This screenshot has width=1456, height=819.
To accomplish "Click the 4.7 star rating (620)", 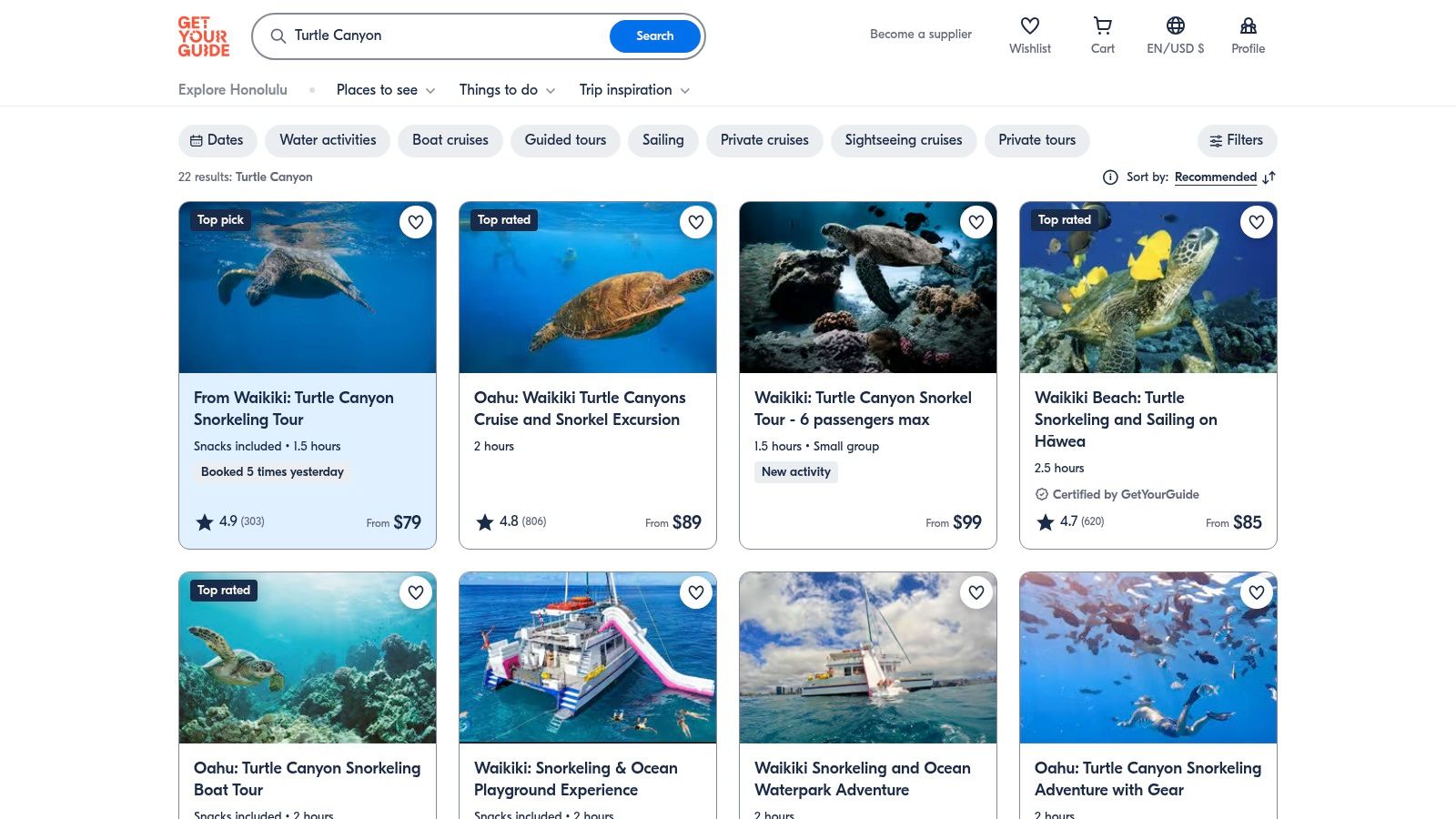I will (x=1071, y=521).
